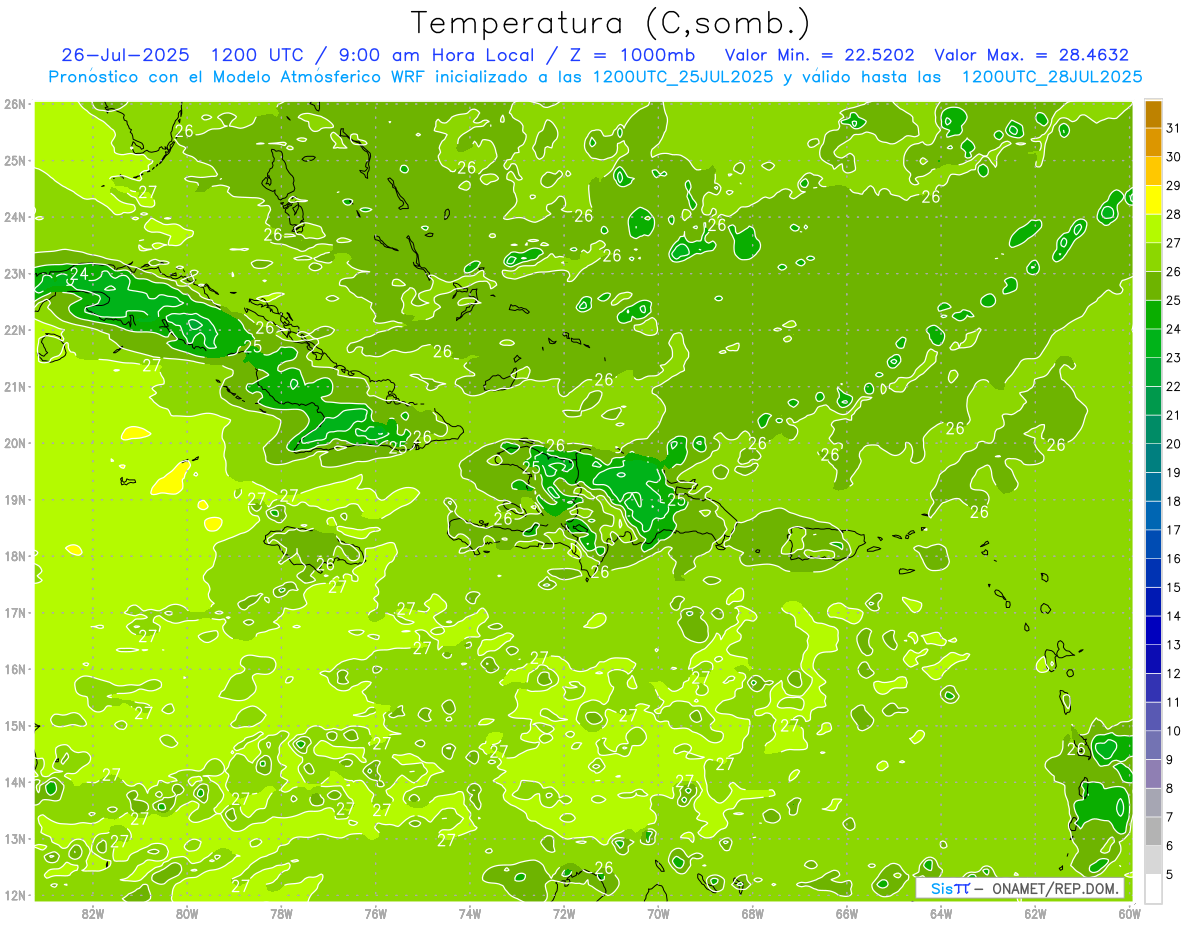Click the color bar scale label '20'

coord(1174,444)
